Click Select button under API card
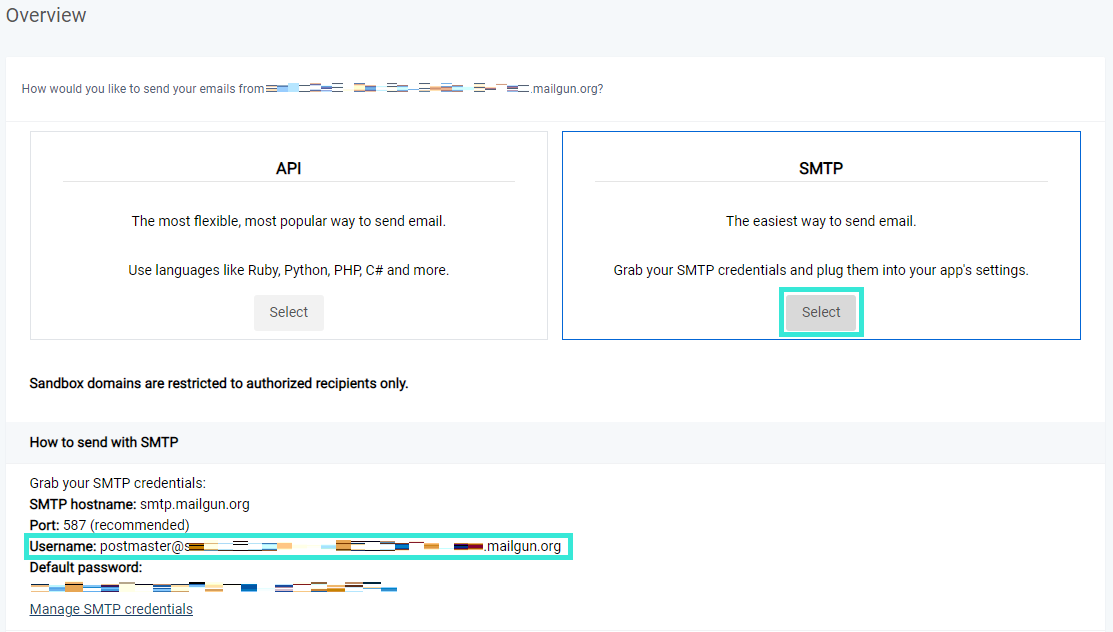The width and height of the screenshot is (1113, 632). [x=288, y=312]
